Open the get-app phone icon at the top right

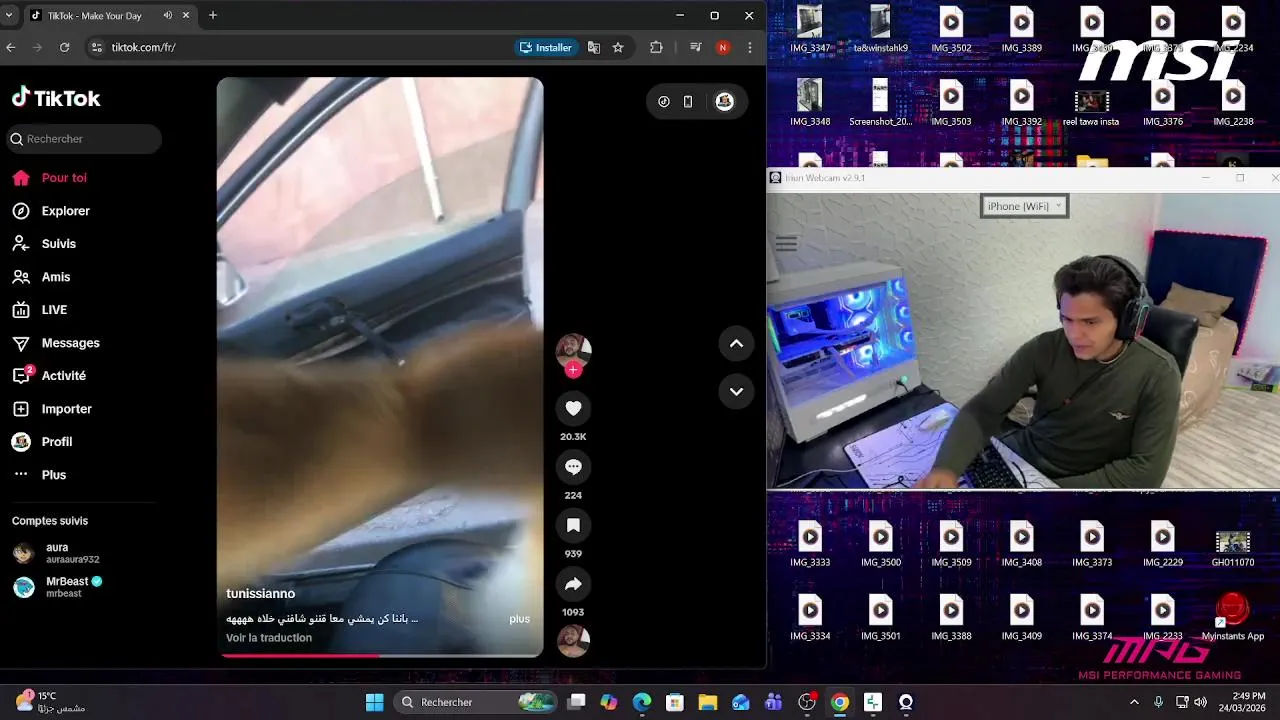click(688, 101)
